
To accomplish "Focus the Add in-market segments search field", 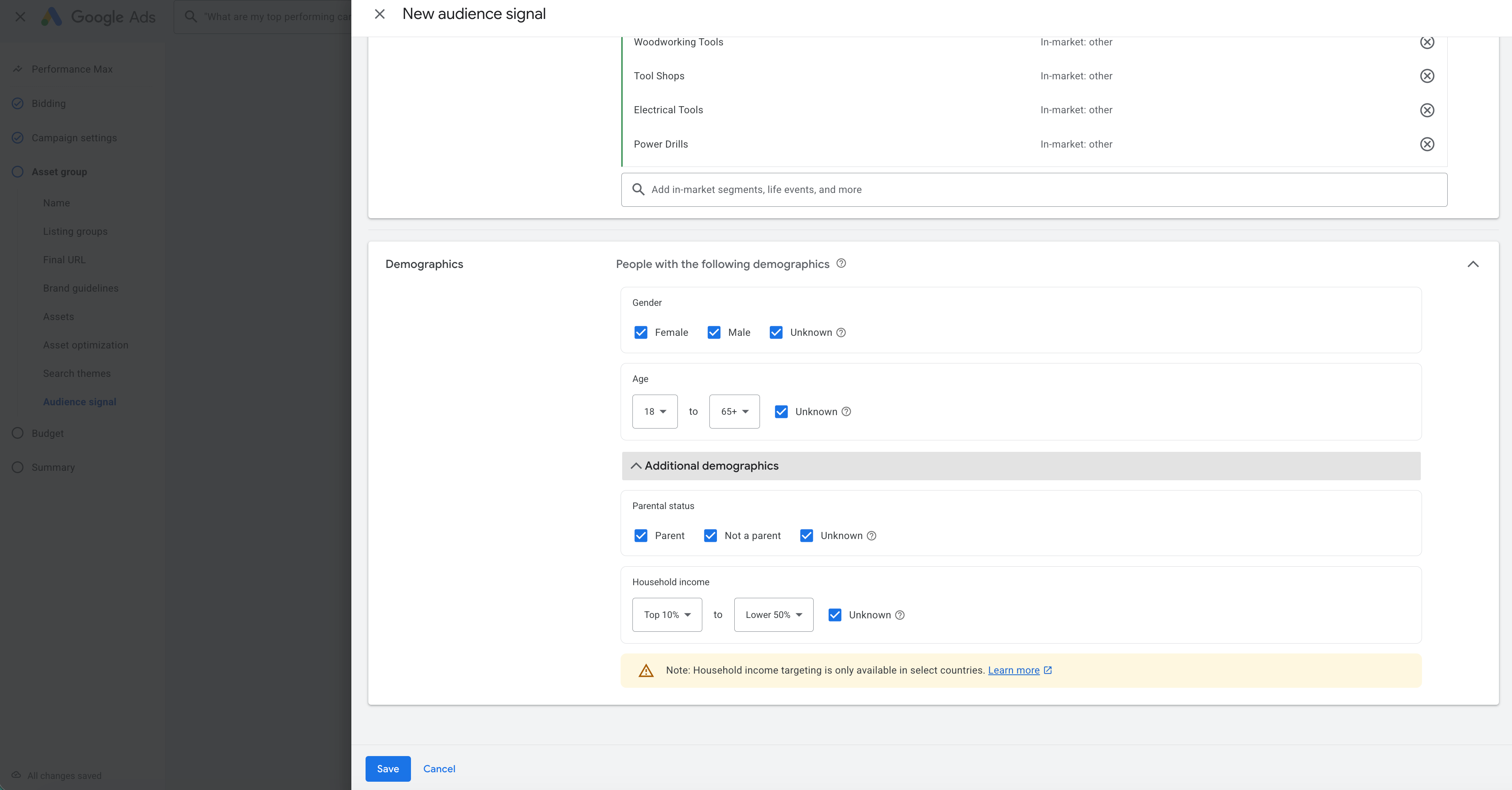I will click(1034, 189).
